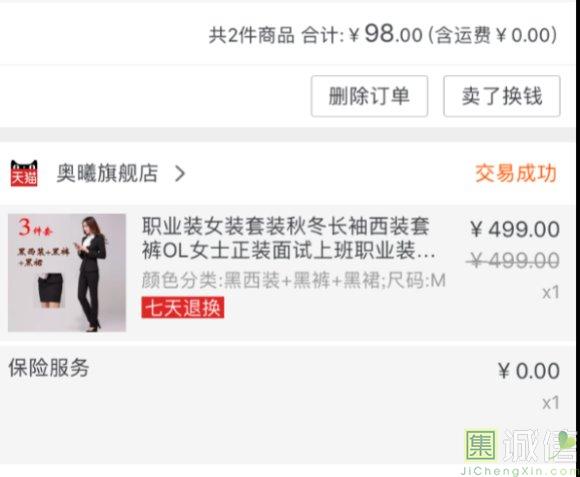Tap the Tmall cat logo icon
This screenshot has width=580, height=477.
[24, 173]
